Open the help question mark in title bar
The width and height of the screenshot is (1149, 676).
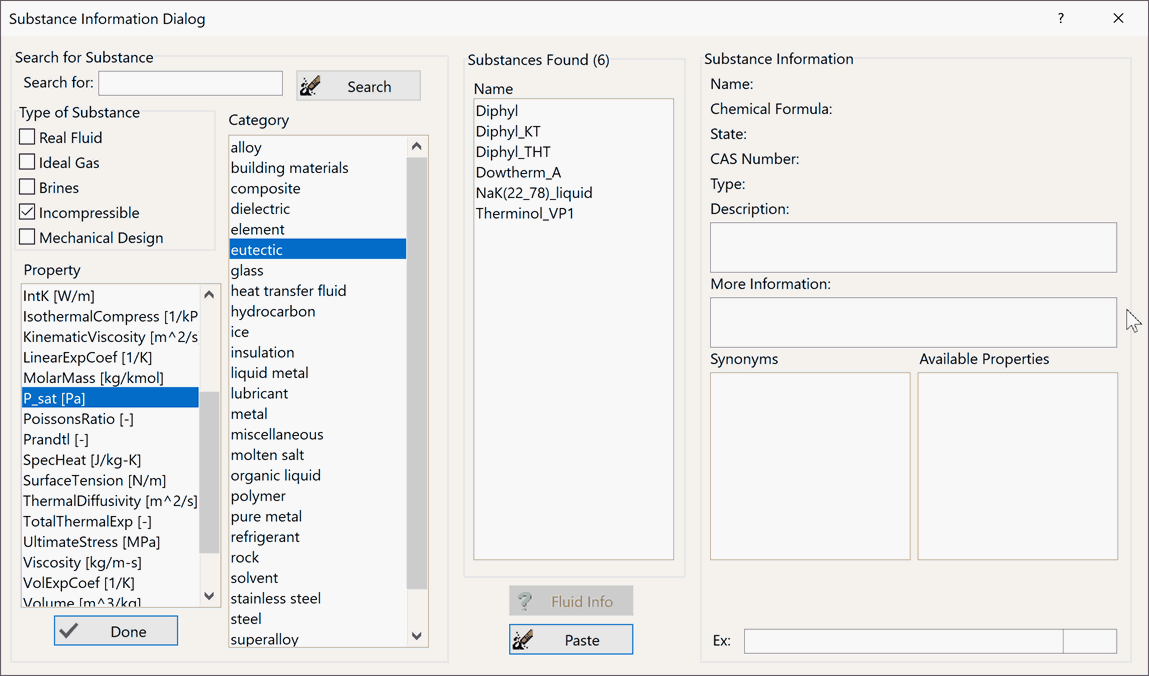[x=1061, y=18]
